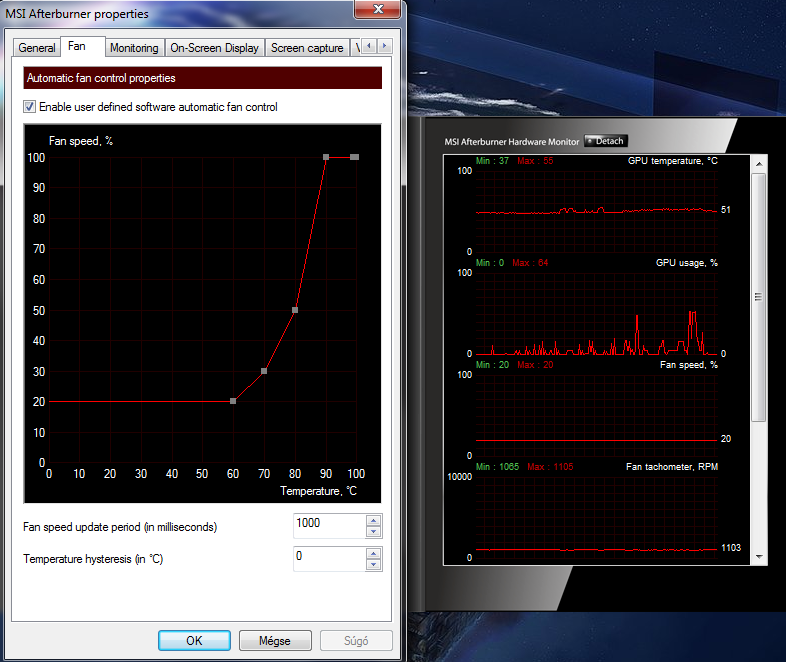
Task: Open the On-Screen Display tab
Action: tap(214, 48)
